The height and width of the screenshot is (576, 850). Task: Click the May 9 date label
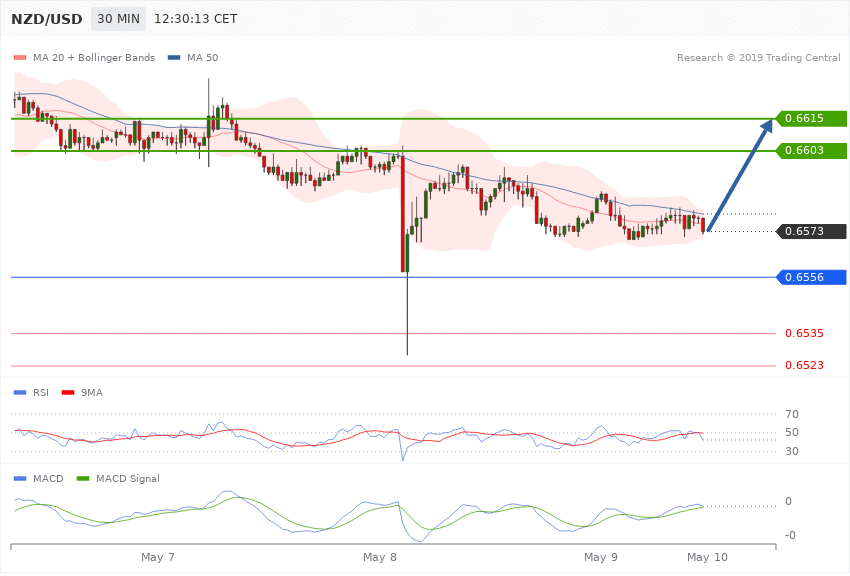(x=601, y=557)
